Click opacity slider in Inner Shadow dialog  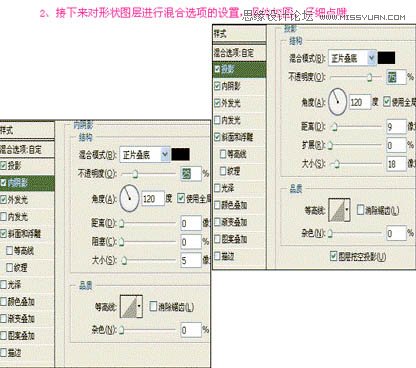pos(149,174)
